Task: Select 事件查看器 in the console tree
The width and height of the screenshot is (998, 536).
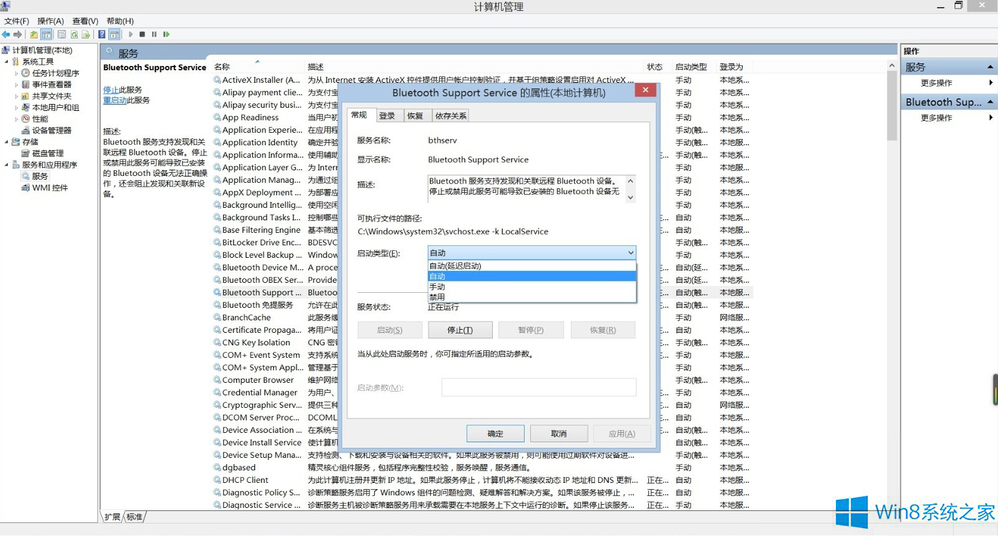Action: point(47,85)
